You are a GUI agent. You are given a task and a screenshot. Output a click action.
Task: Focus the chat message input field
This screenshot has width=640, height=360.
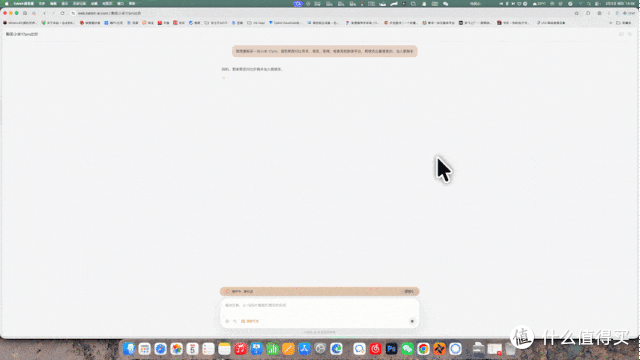319,305
